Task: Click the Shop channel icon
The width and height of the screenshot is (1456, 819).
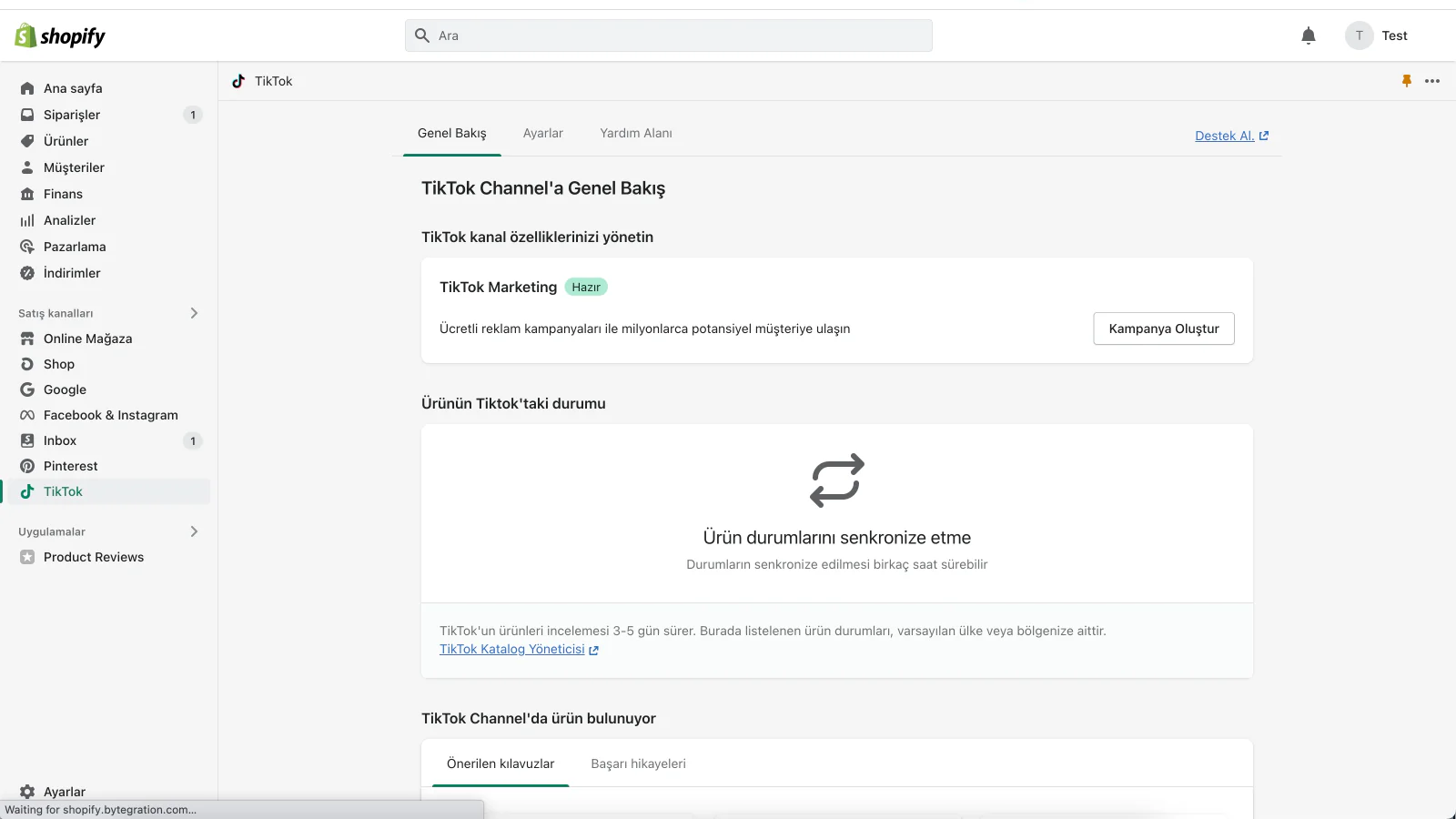Action: pos(27,364)
